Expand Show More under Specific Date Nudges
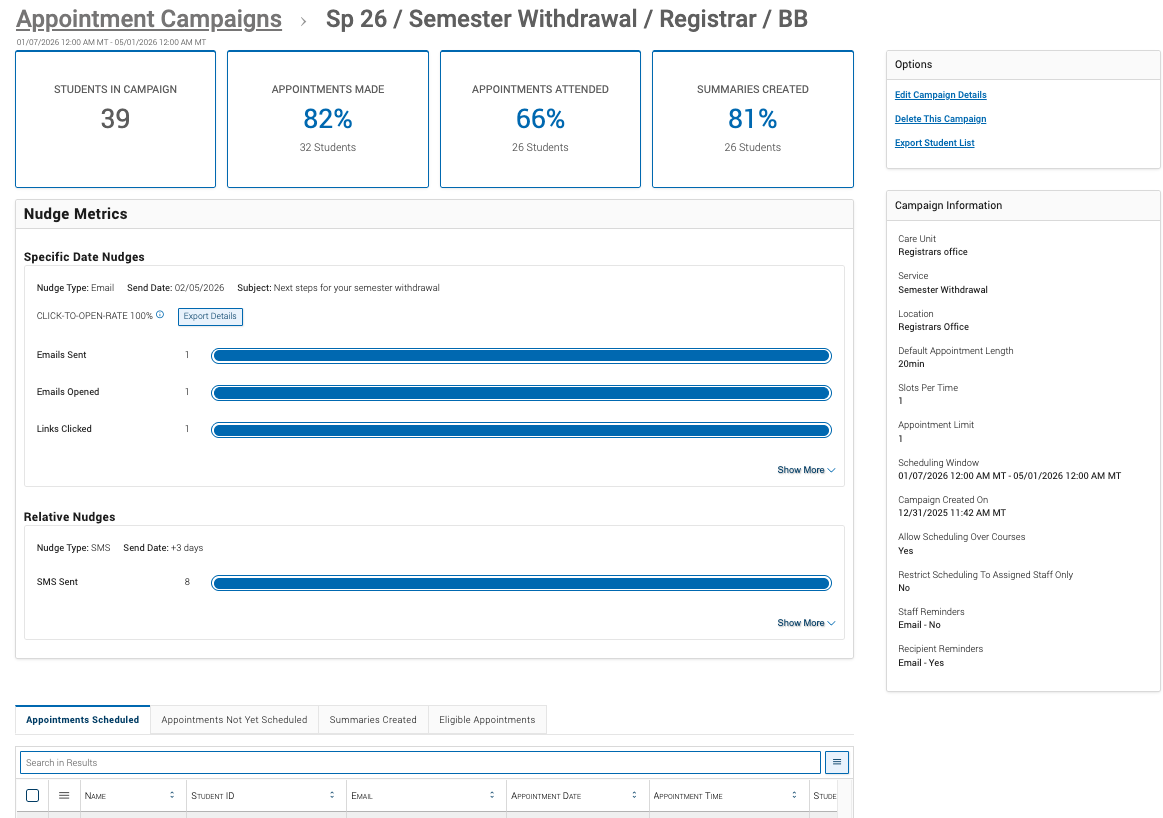 (806, 470)
